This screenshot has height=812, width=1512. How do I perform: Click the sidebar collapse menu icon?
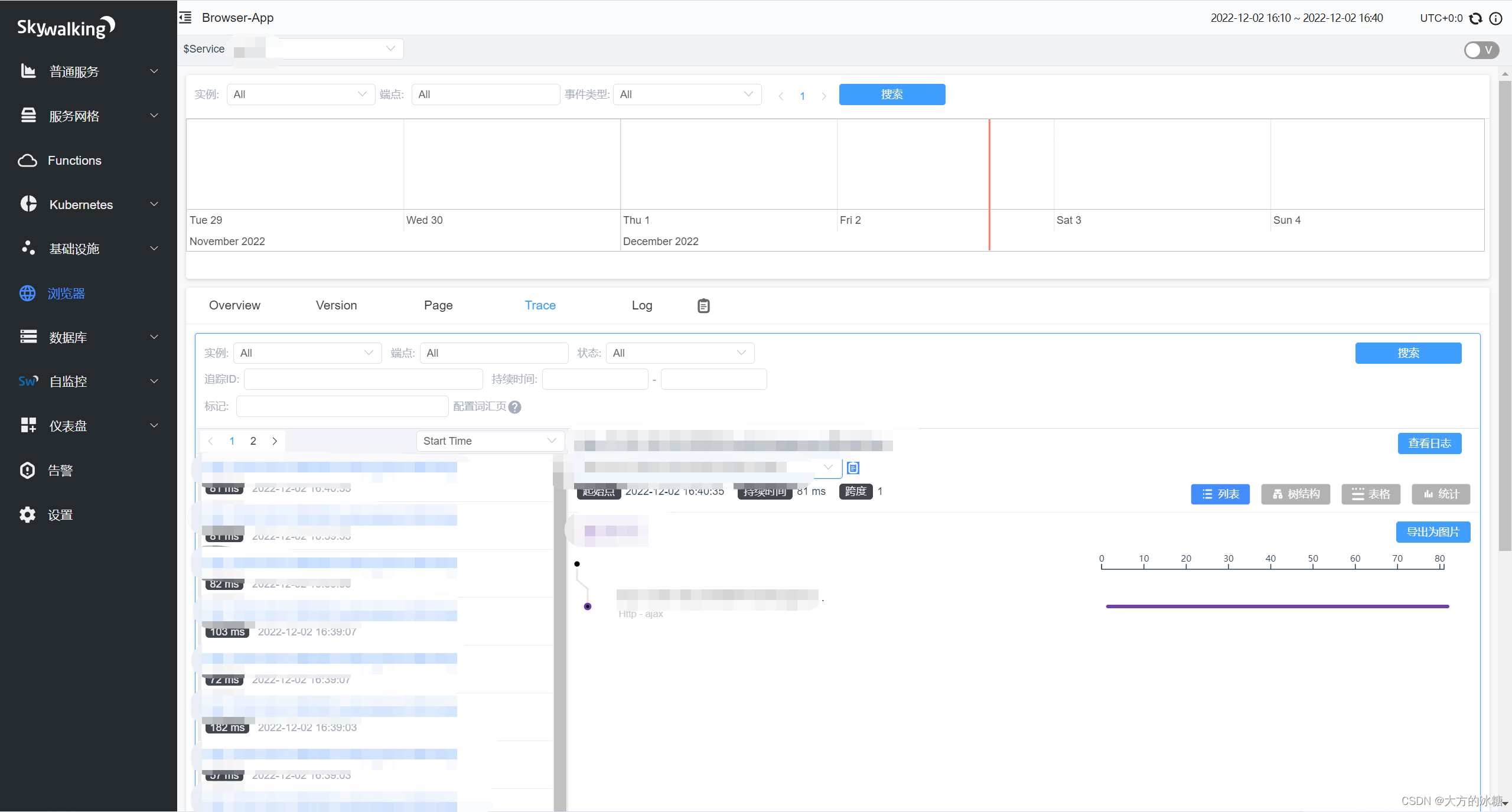[185, 18]
